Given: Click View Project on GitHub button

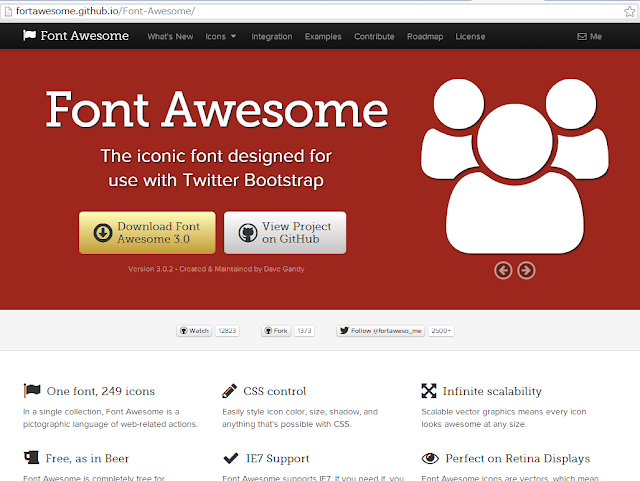Looking at the screenshot, I should pyautogui.click(x=285, y=232).
